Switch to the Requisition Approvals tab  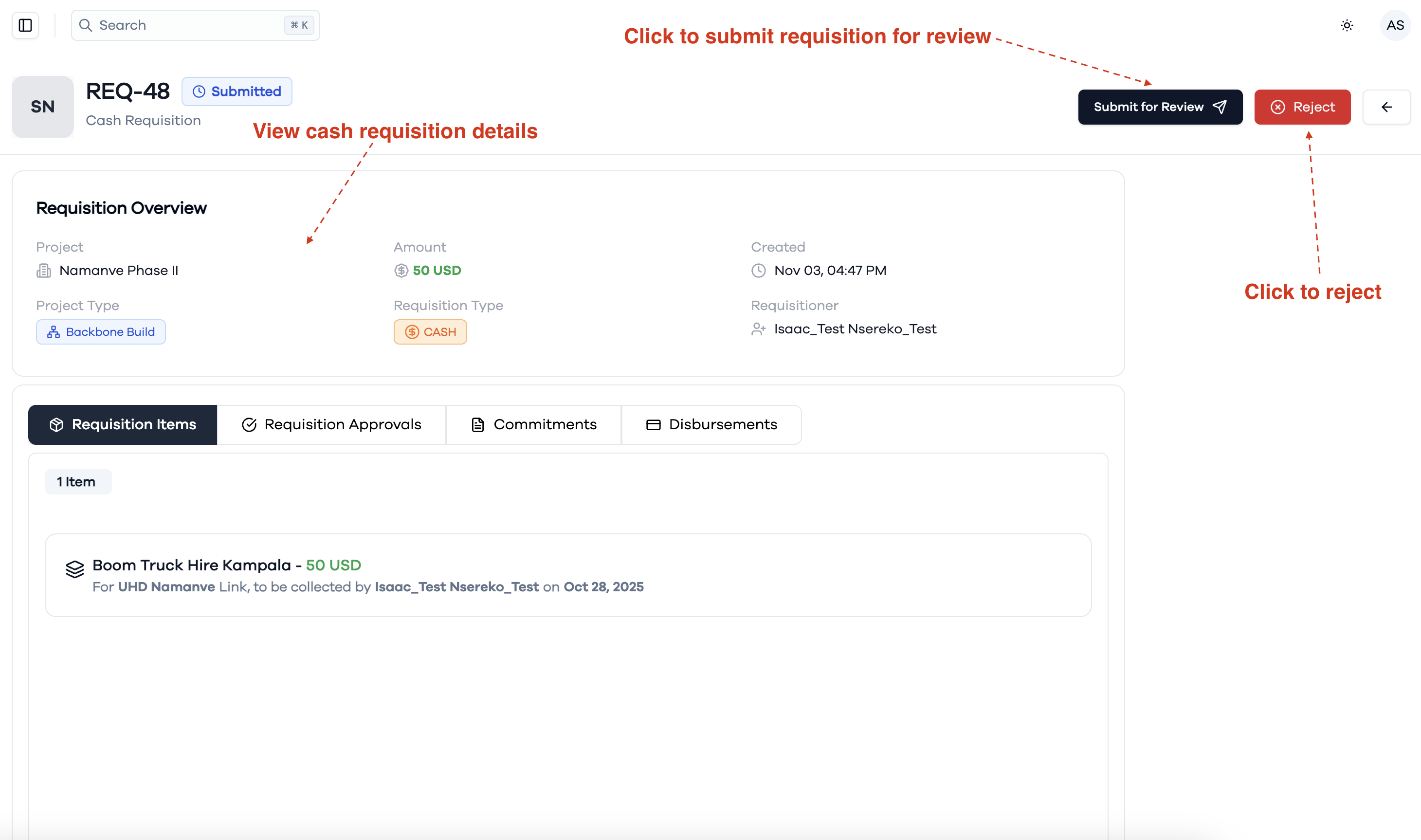pos(331,424)
